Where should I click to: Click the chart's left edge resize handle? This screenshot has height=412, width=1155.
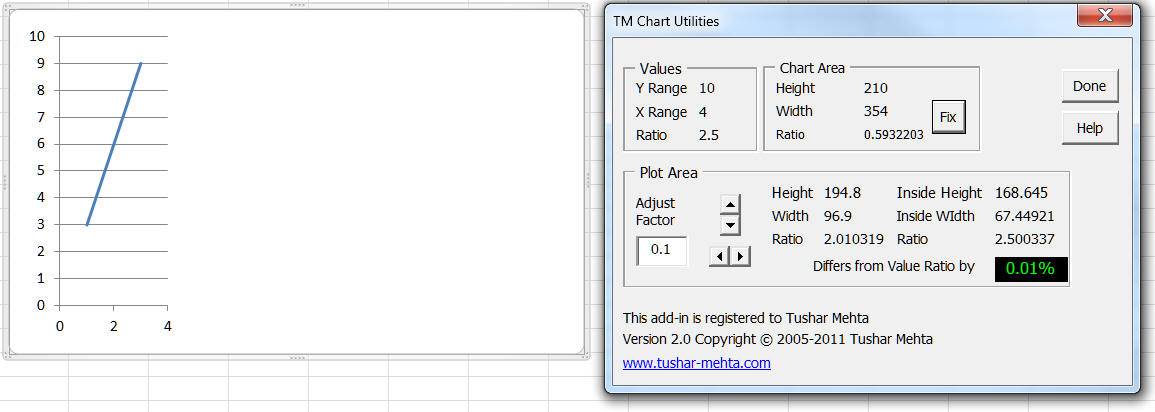click(5, 182)
